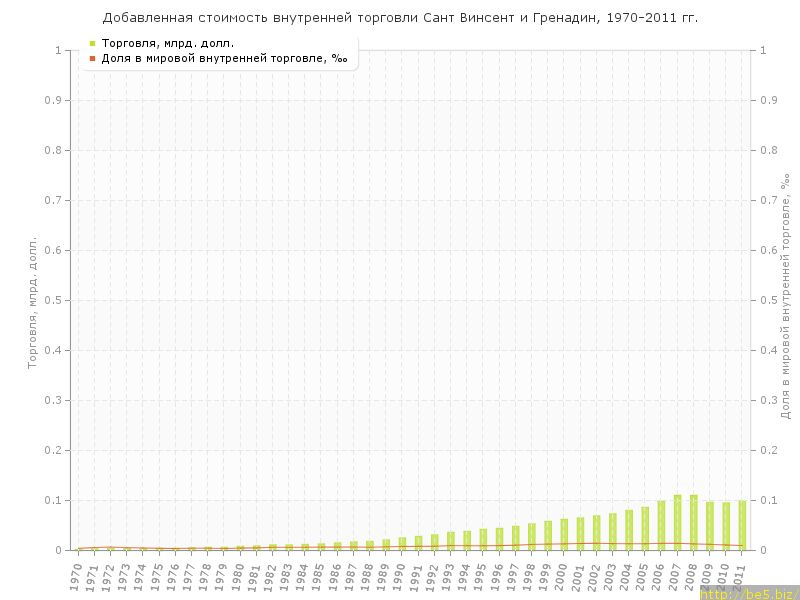Image resolution: width=800 pixels, height=600 pixels.
Task: Click the left y-axis title 'Торговля, млрд. долл.'
Action: coord(32,302)
